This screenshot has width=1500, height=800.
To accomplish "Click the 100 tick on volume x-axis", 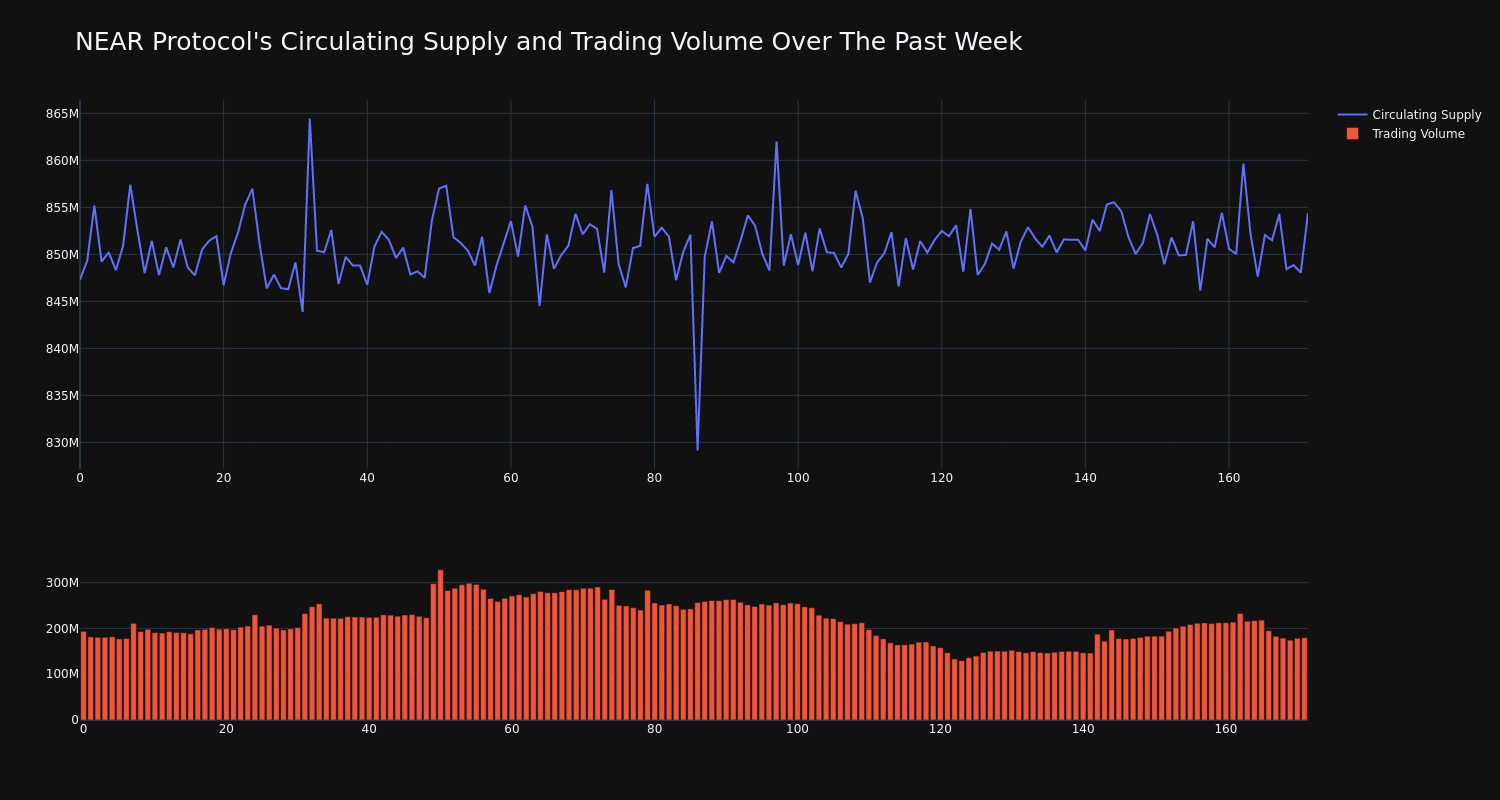I will (x=797, y=730).
